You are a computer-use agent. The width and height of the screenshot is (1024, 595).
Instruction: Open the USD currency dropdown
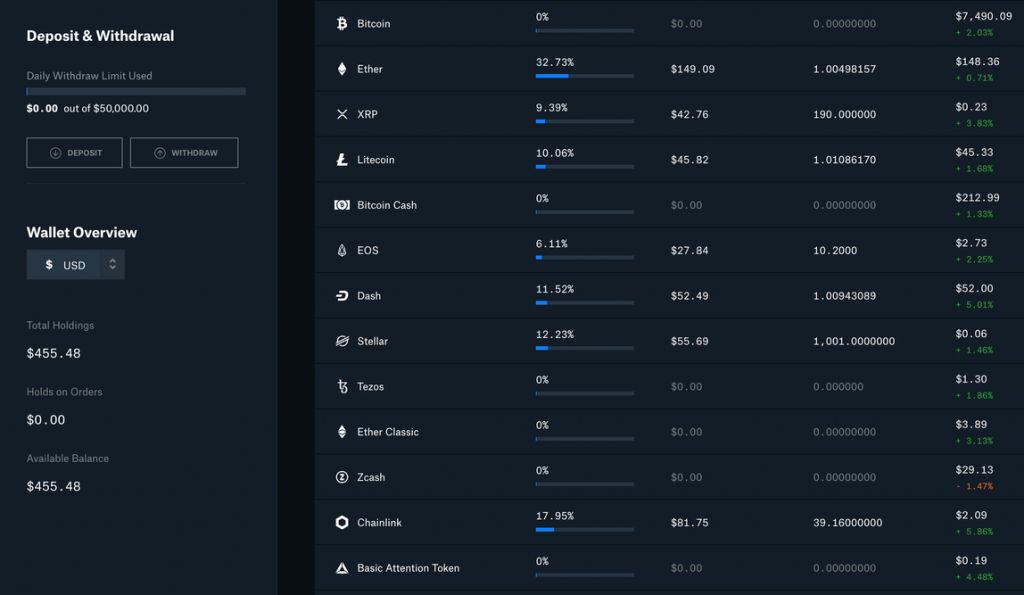click(75, 265)
